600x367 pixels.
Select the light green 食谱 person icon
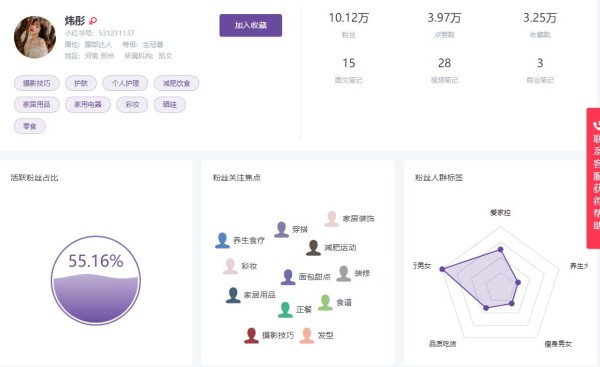(325, 303)
